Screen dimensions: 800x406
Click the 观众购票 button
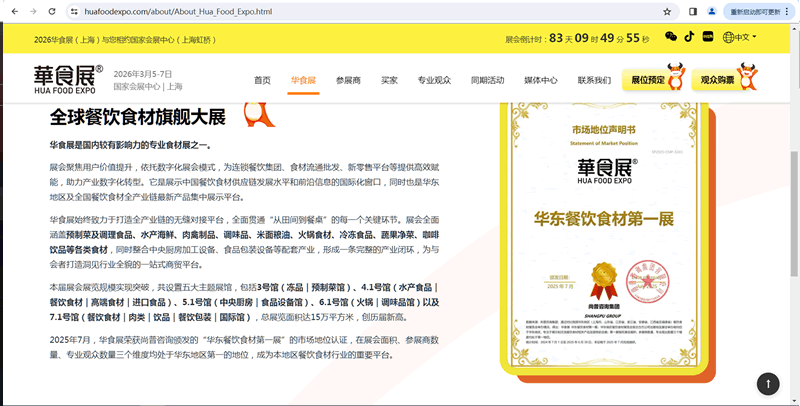(x=716, y=80)
